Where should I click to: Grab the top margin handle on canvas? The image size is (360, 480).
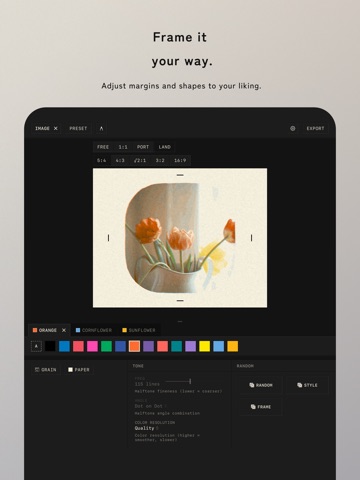click(180, 175)
